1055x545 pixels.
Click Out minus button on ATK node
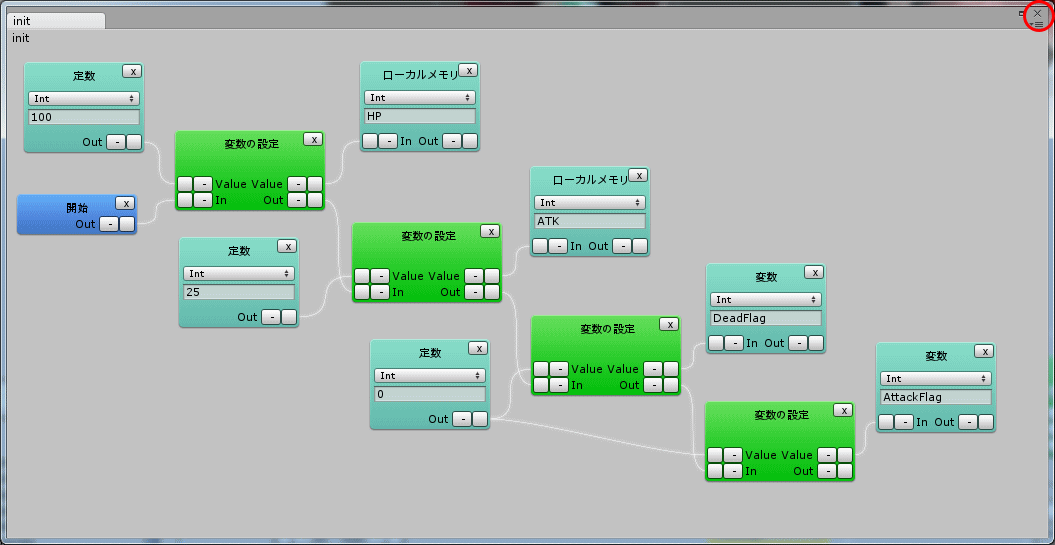(x=622, y=246)
